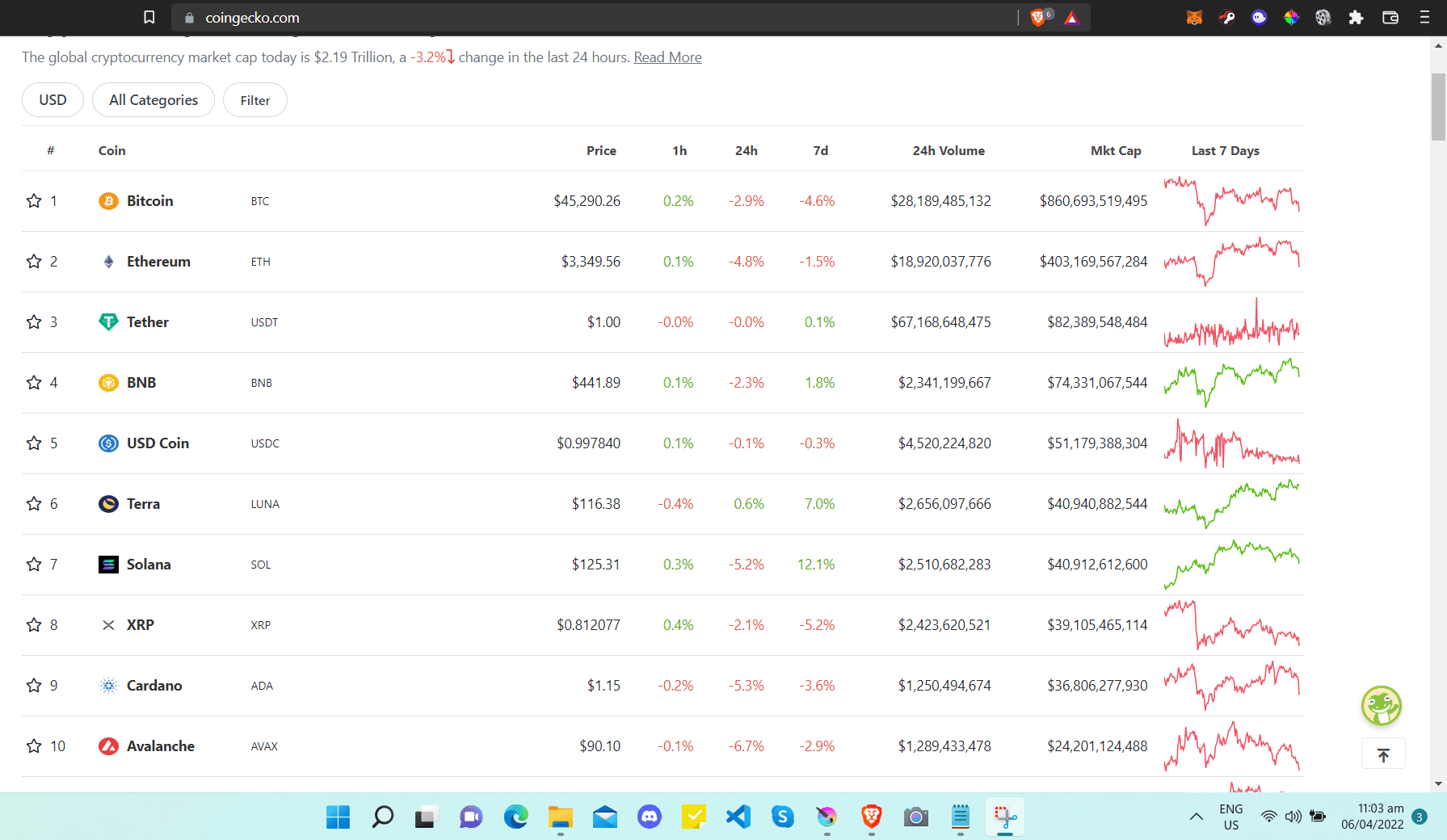The width and height of the screenshot is (1447, 840).
Task: Click the Avalanche coin logo
Action: [x=108, y=746]
